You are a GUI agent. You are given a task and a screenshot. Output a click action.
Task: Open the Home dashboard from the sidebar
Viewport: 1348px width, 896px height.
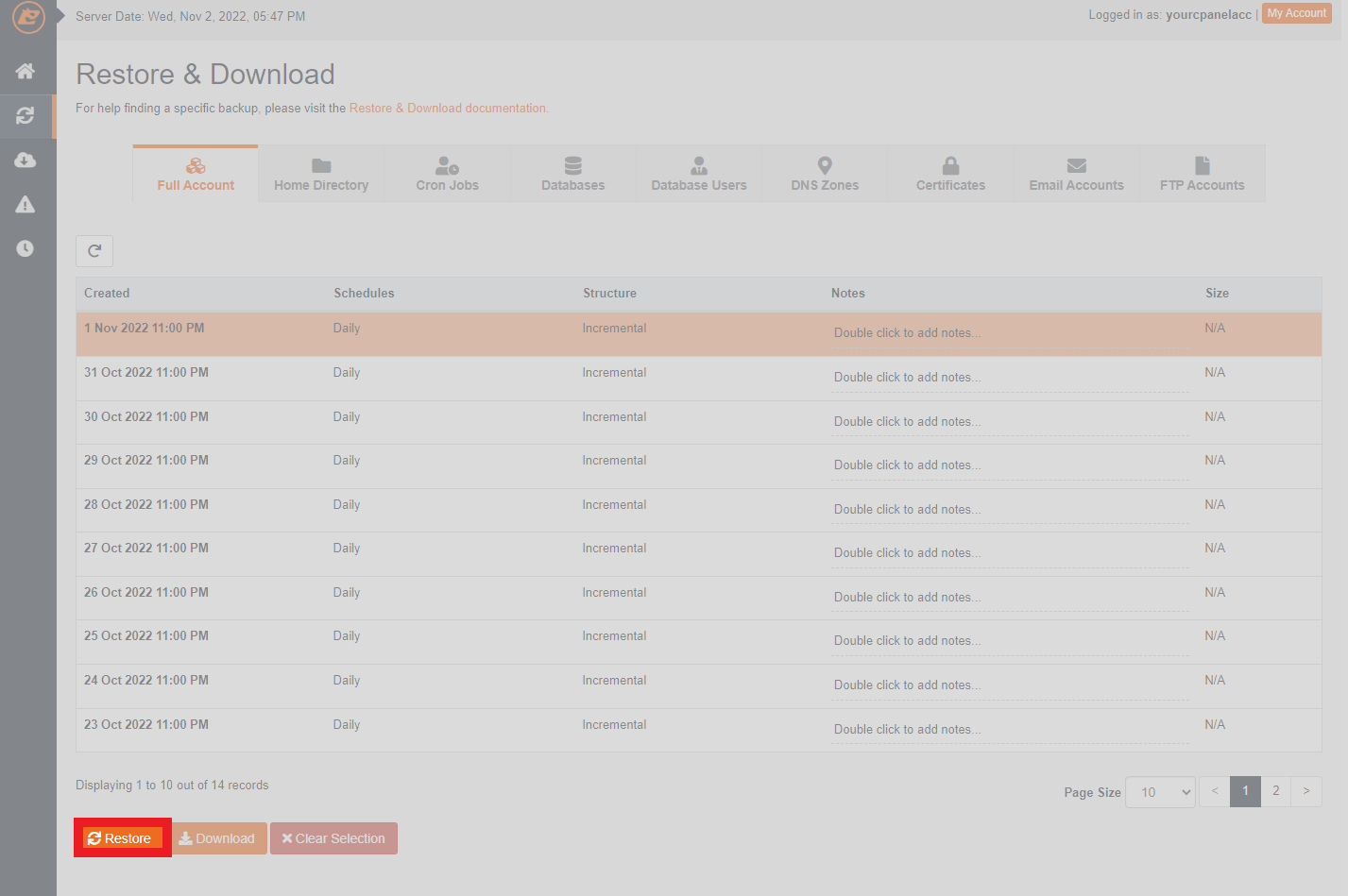click(27, 70)
